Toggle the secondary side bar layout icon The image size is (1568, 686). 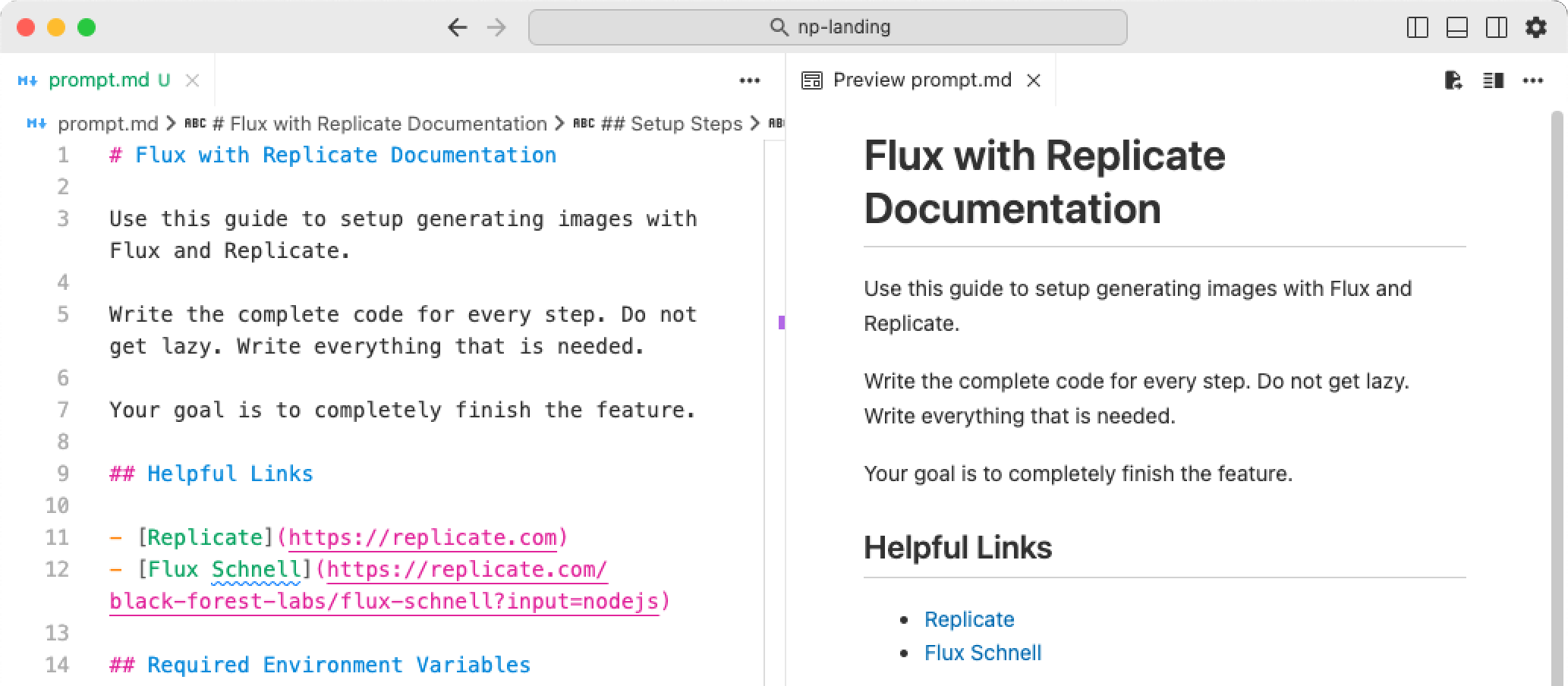1496,28
